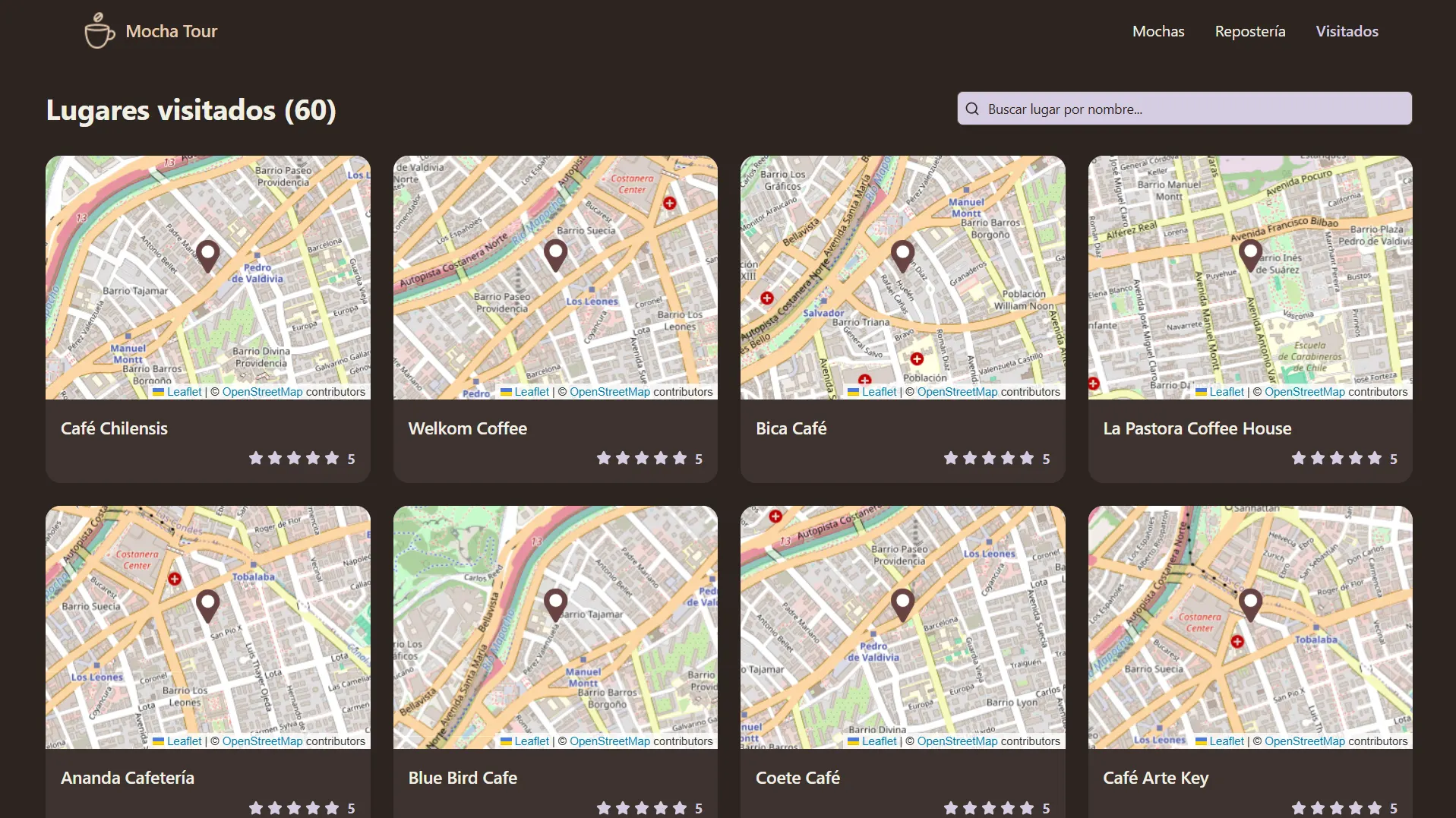Follow the Leaflet link on Coete Café map
The width and height of the screenshot is (1456, 818).
(880, 741)
